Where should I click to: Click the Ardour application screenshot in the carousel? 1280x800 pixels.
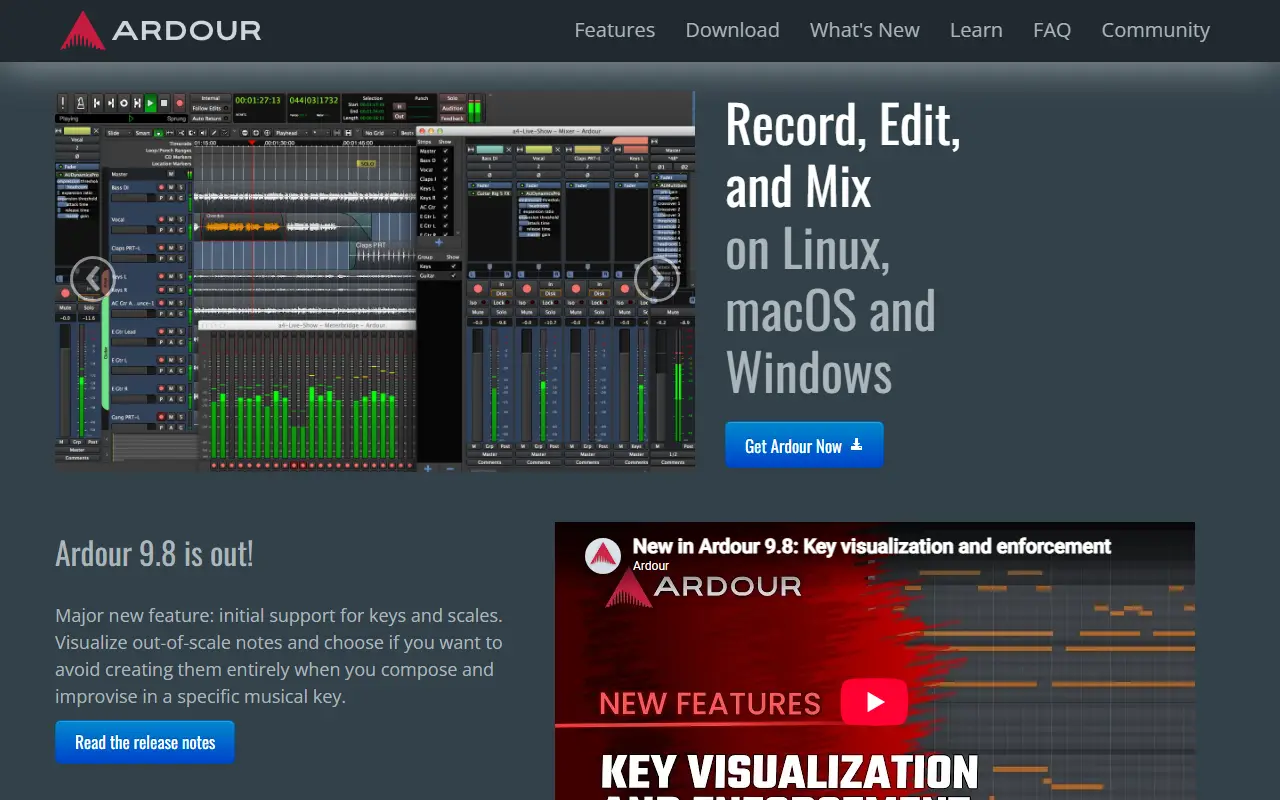[x=375, y=281]
